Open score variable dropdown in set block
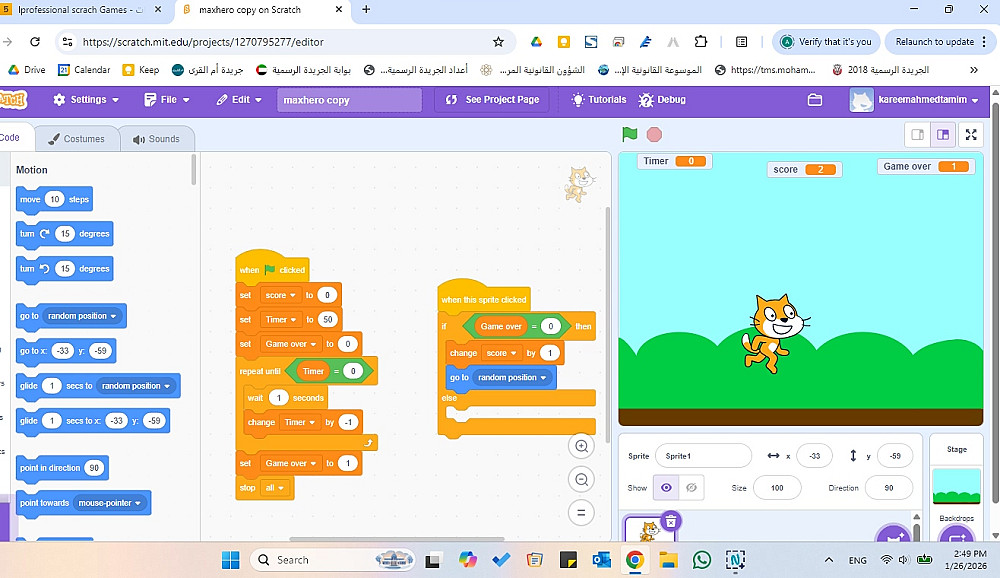 281,295
